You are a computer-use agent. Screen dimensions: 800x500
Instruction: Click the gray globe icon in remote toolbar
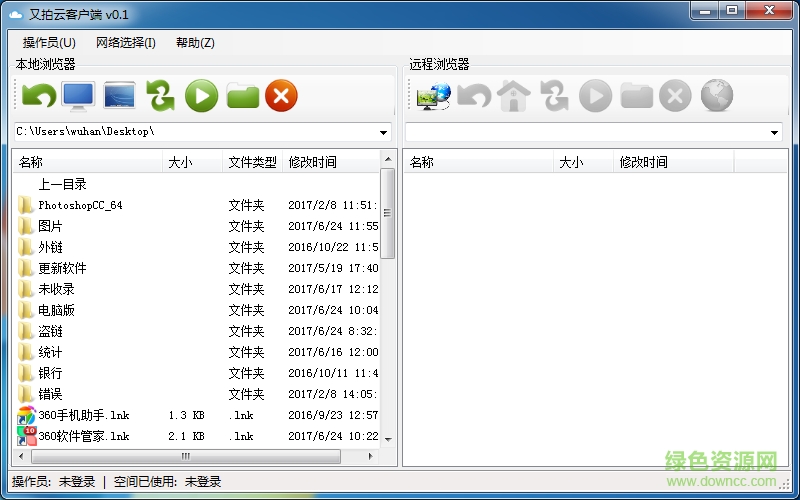(716, 95)
